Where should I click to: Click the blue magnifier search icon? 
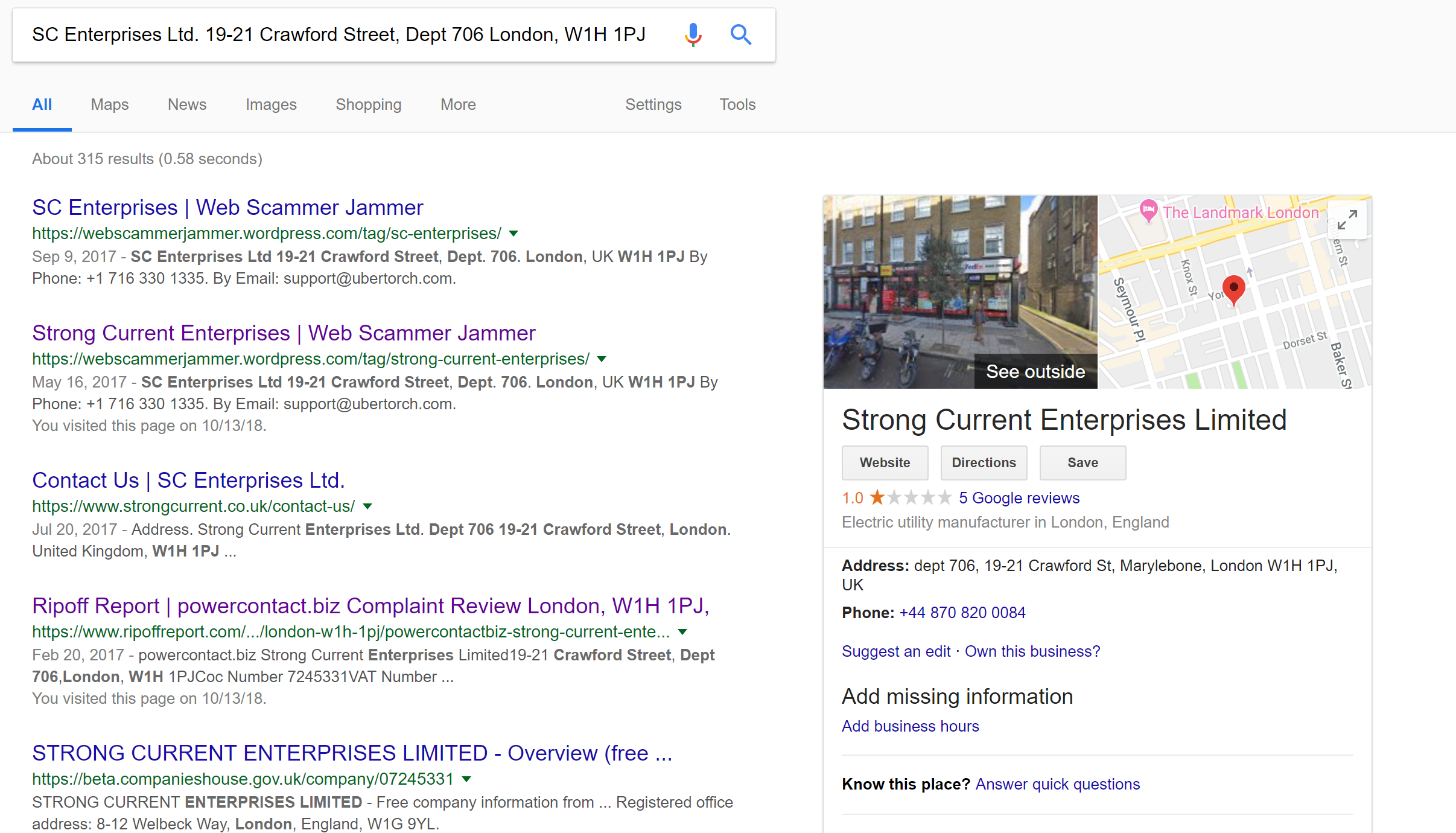[740, 35]
